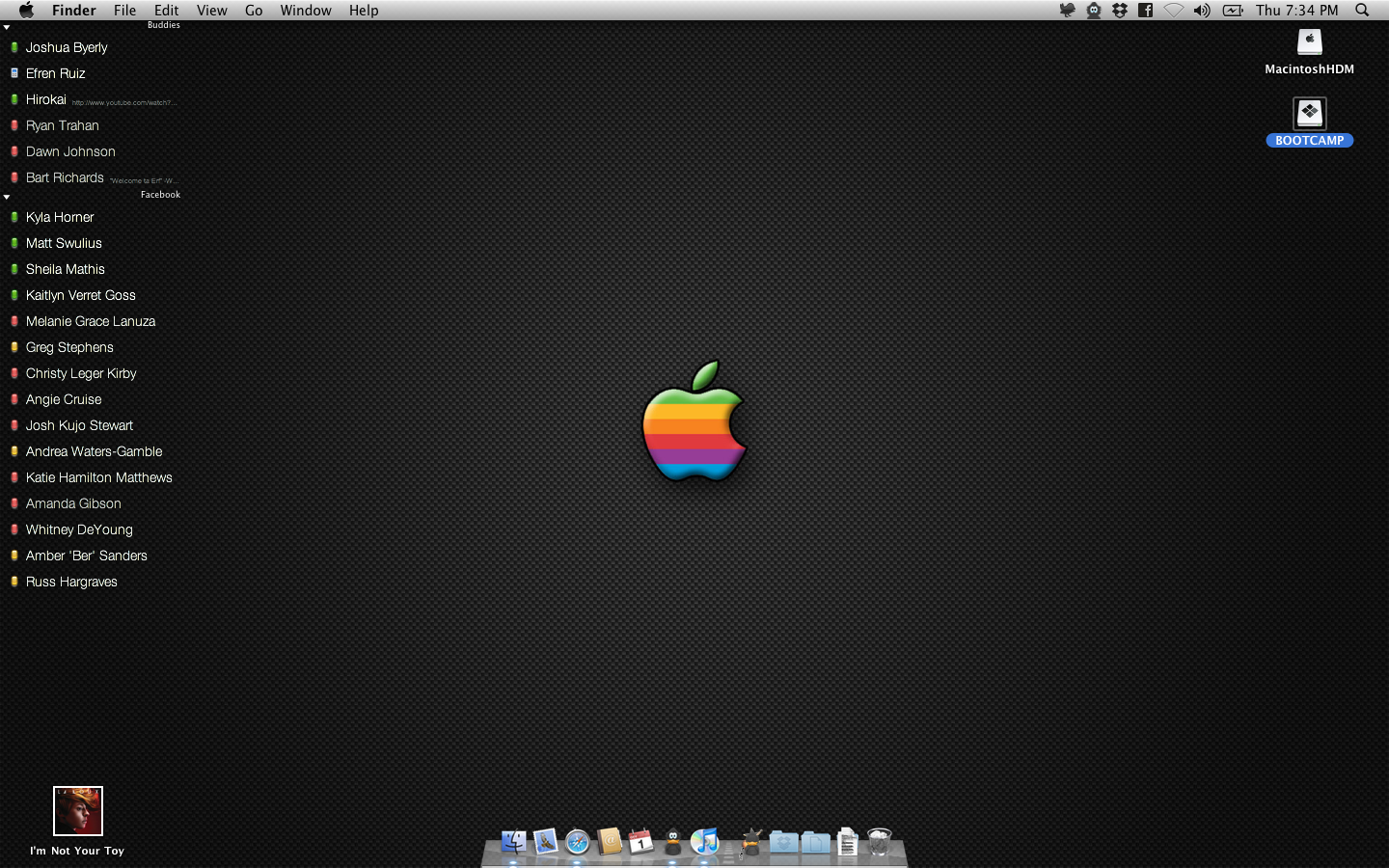
Task: Launch the Mail app in the Dock
Action: pyautogui.click(x=545, y=842)
